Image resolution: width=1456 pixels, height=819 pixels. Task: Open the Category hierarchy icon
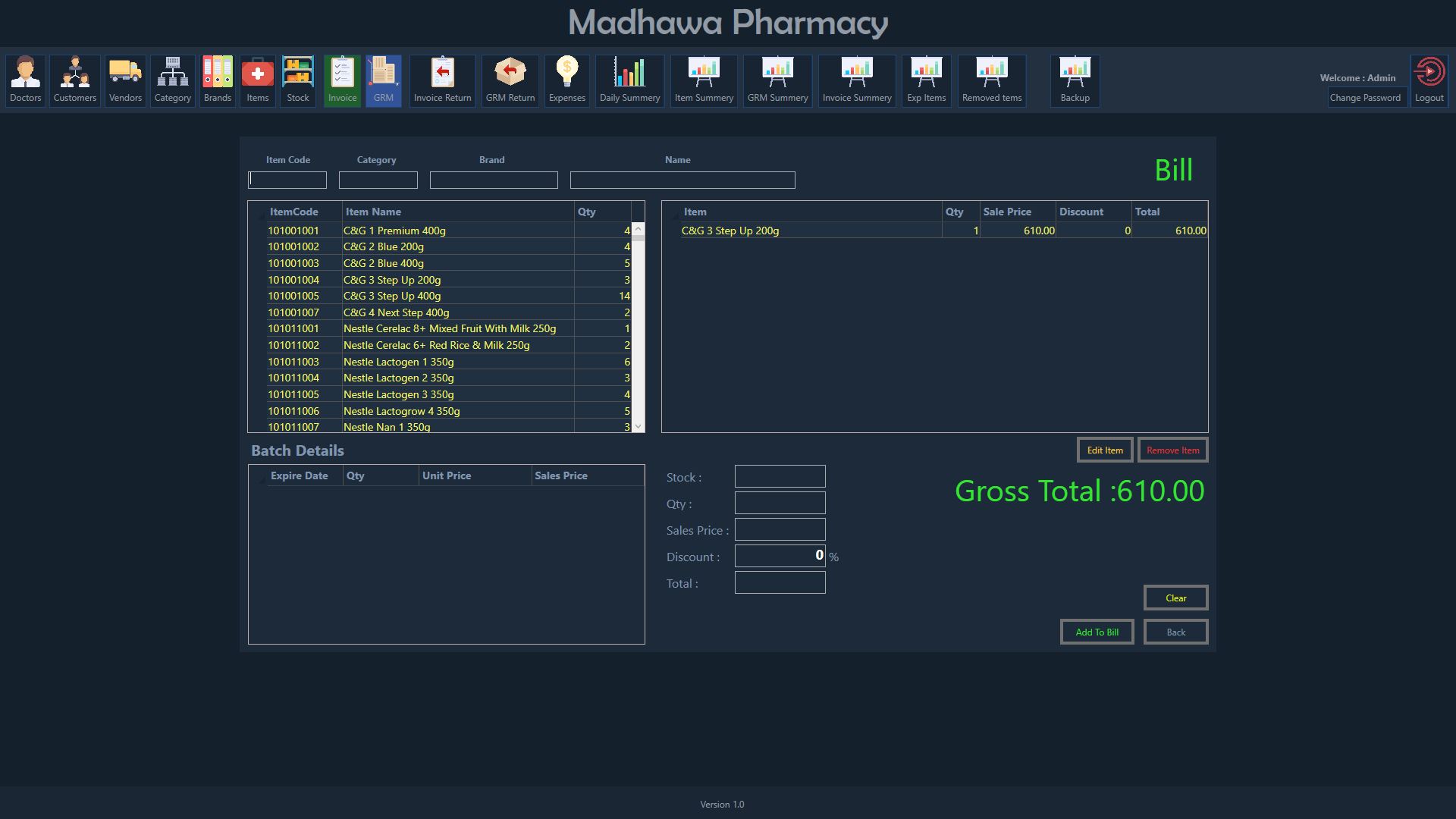coord(173,80)
